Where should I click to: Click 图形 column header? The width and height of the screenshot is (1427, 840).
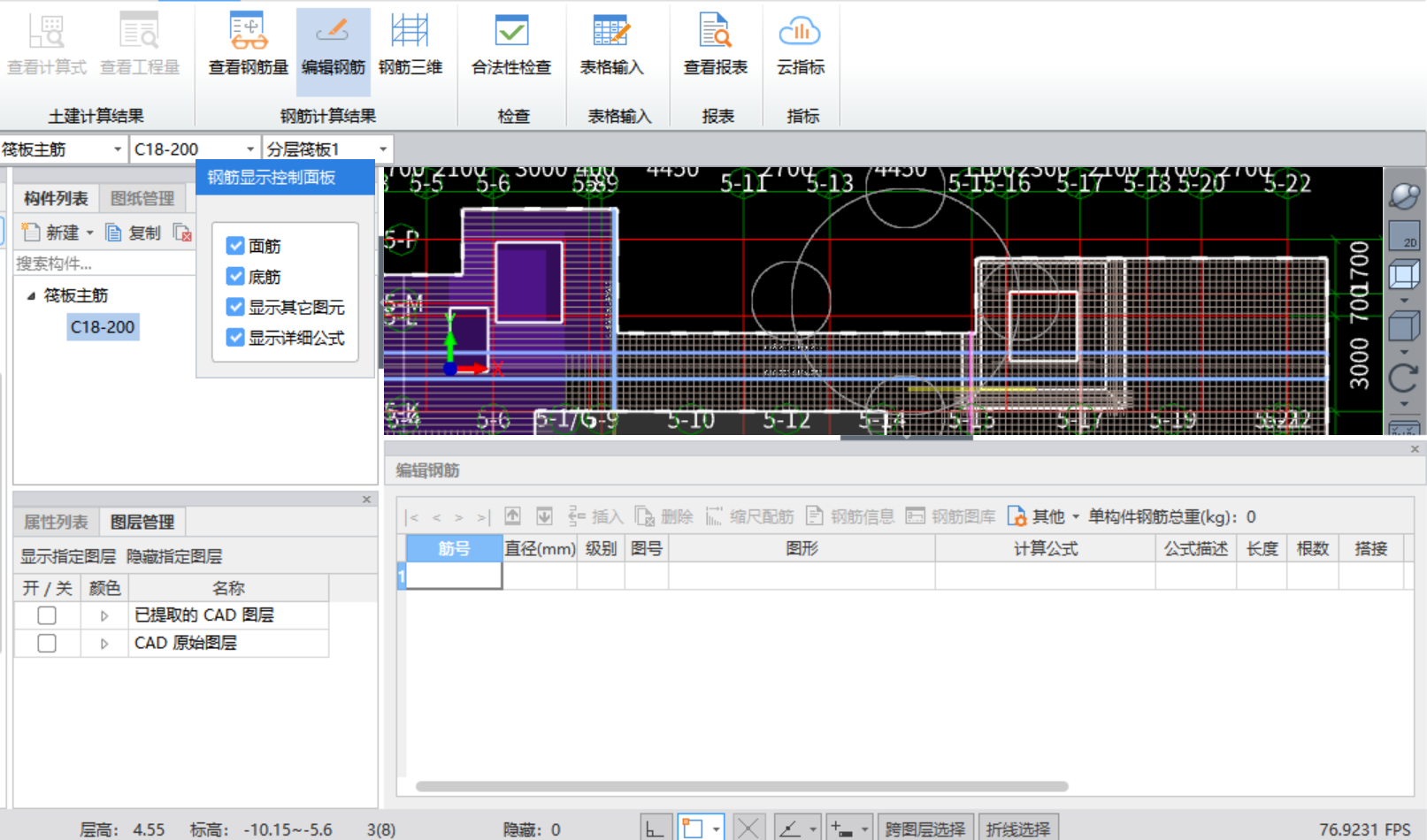[x=802, y=548]
